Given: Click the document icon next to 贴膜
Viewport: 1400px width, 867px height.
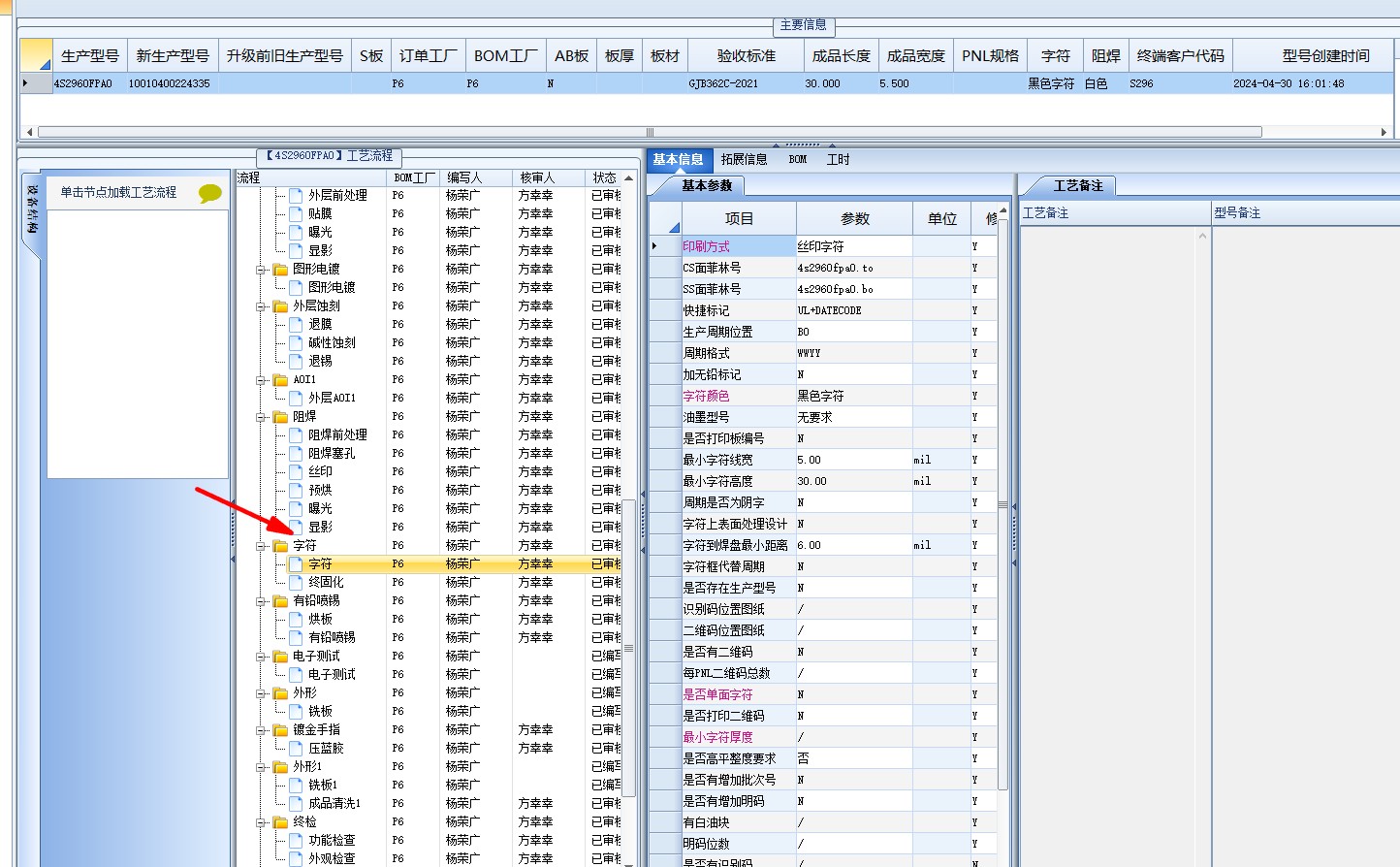Looking at the screenshot, I should tap(296, 213).
